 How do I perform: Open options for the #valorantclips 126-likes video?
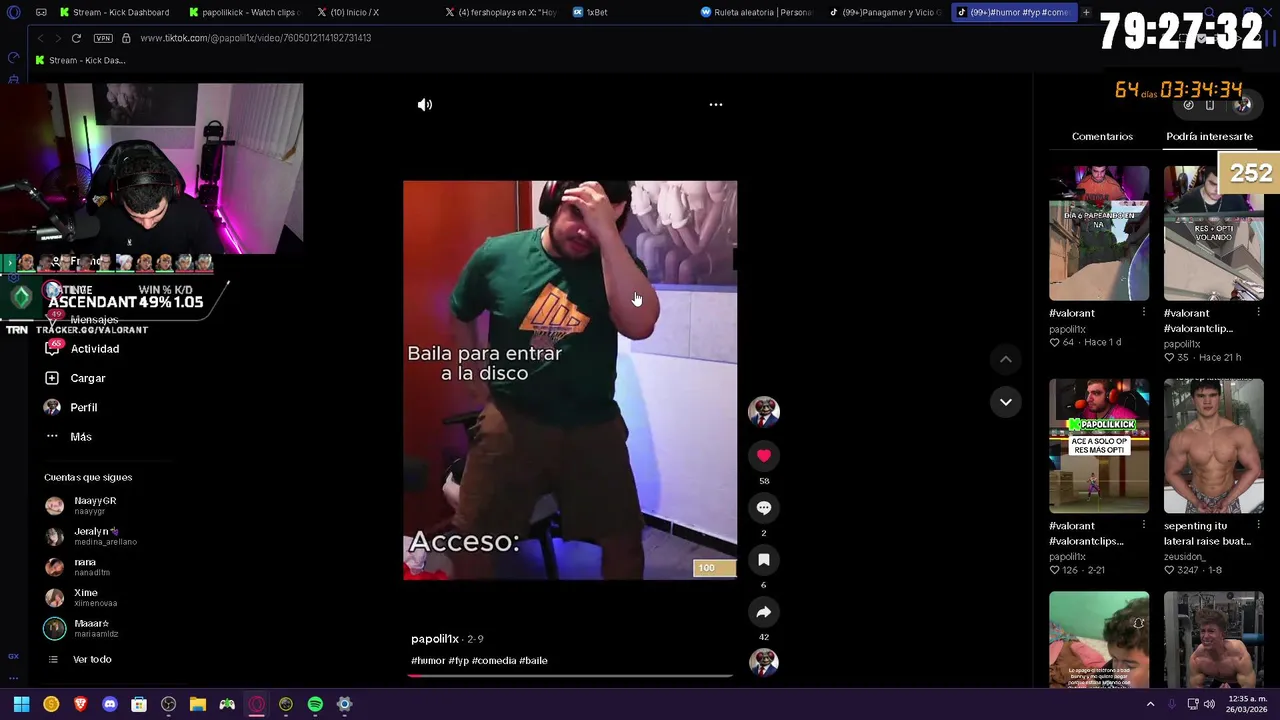click(1144, 526)
